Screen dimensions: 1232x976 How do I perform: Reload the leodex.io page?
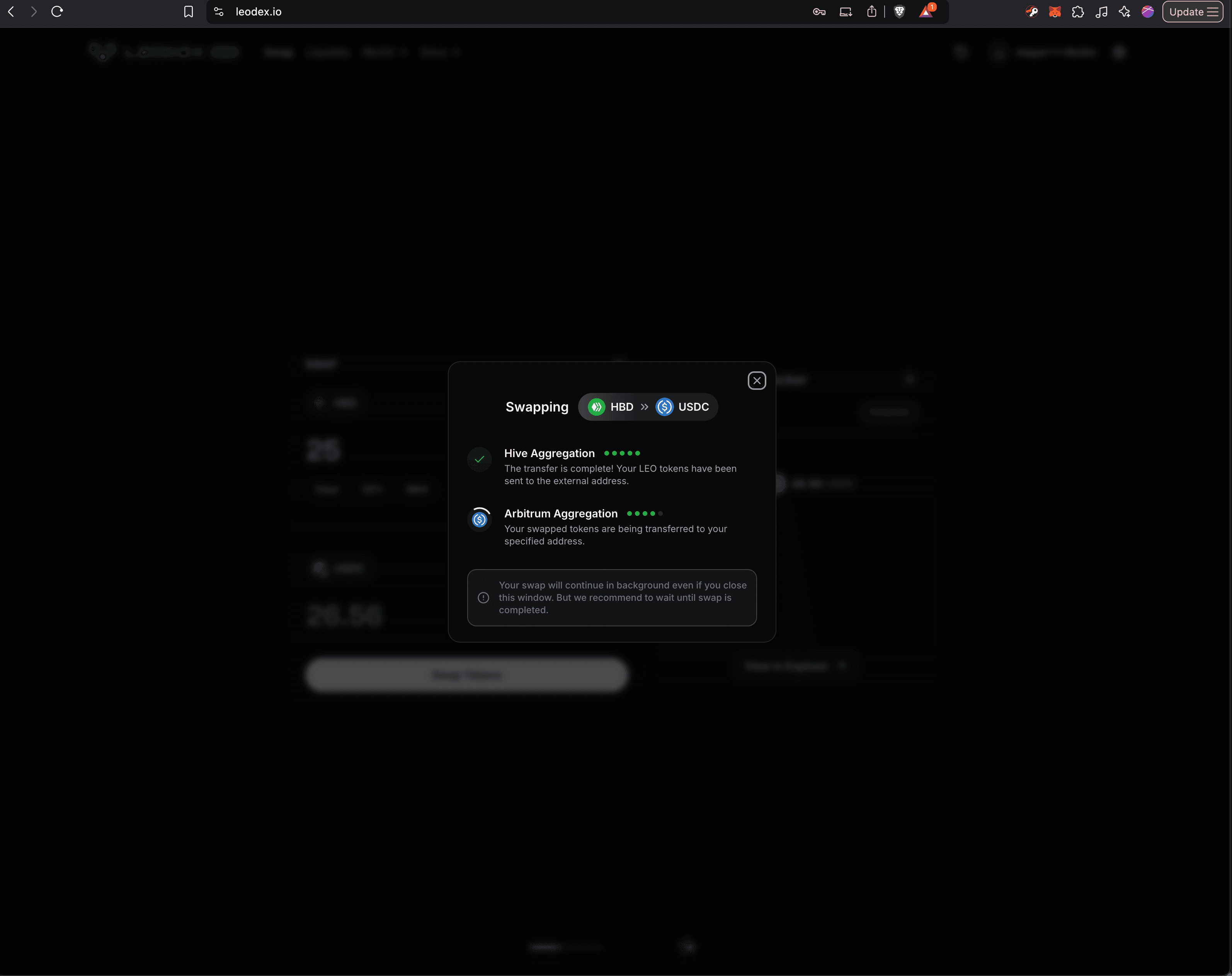(x=56, y=12)
